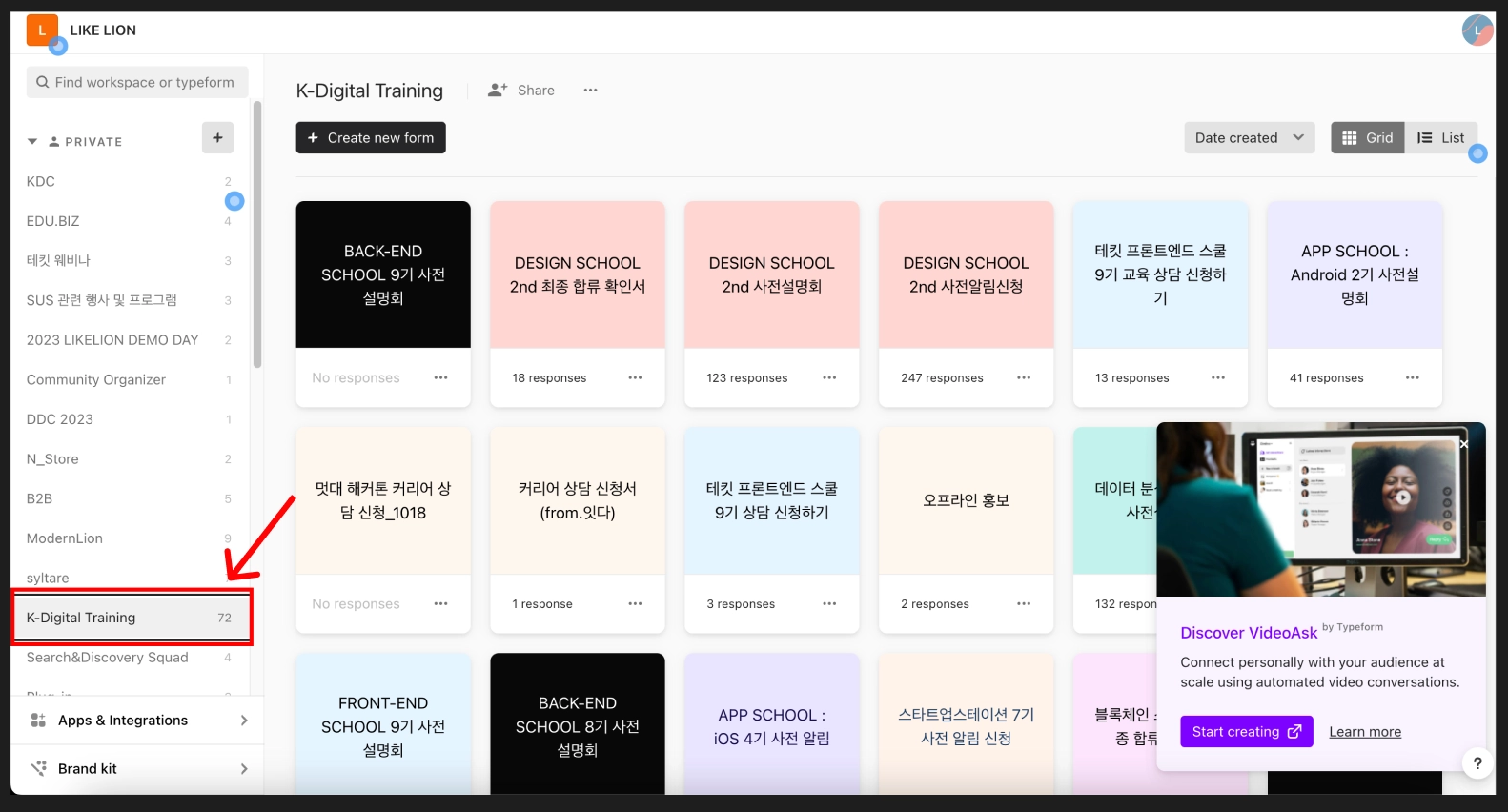Click the sidebar workspace list scrollbar
This screenshot has width=1508, height=812.
(257, 234)
